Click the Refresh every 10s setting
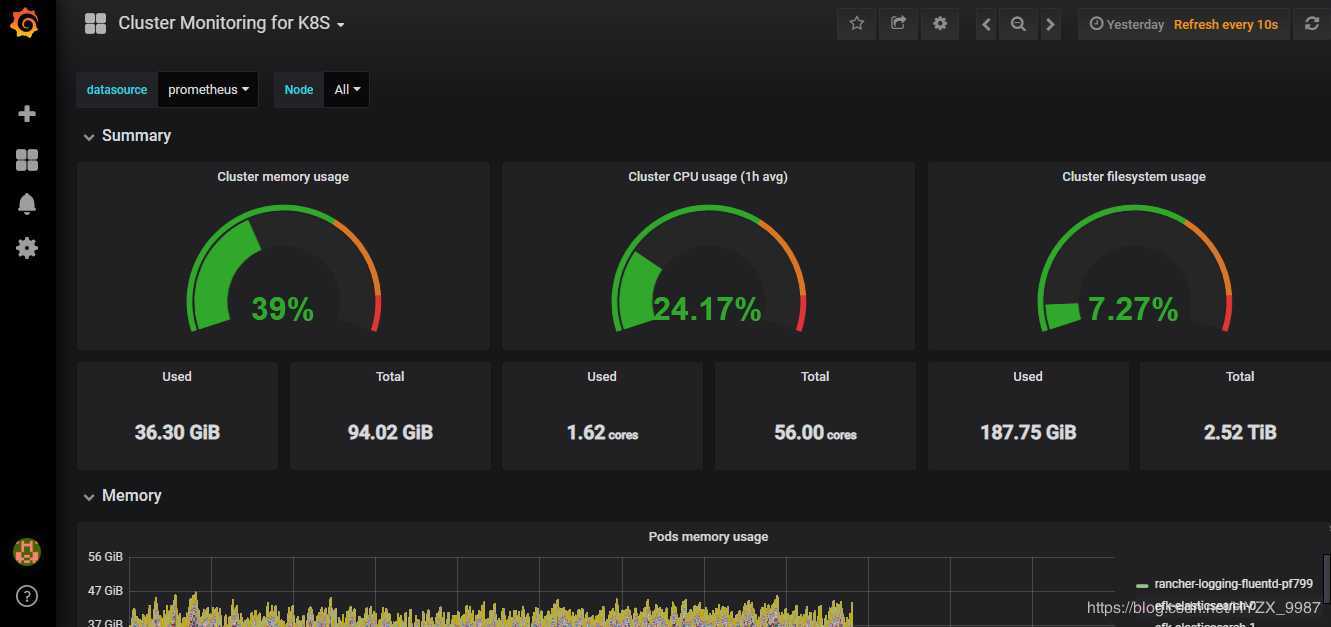Screen dimensions: 1331x627 (x=1226, y=24)
